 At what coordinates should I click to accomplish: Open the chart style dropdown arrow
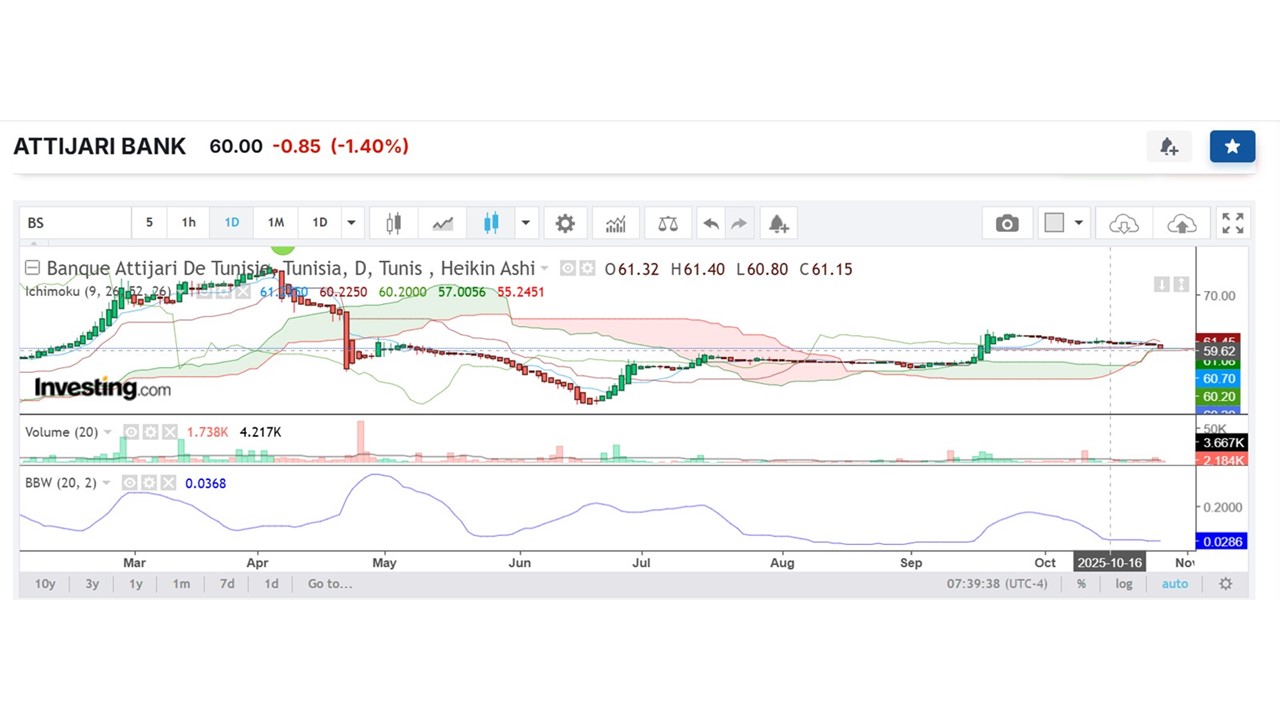pos(525,223)
